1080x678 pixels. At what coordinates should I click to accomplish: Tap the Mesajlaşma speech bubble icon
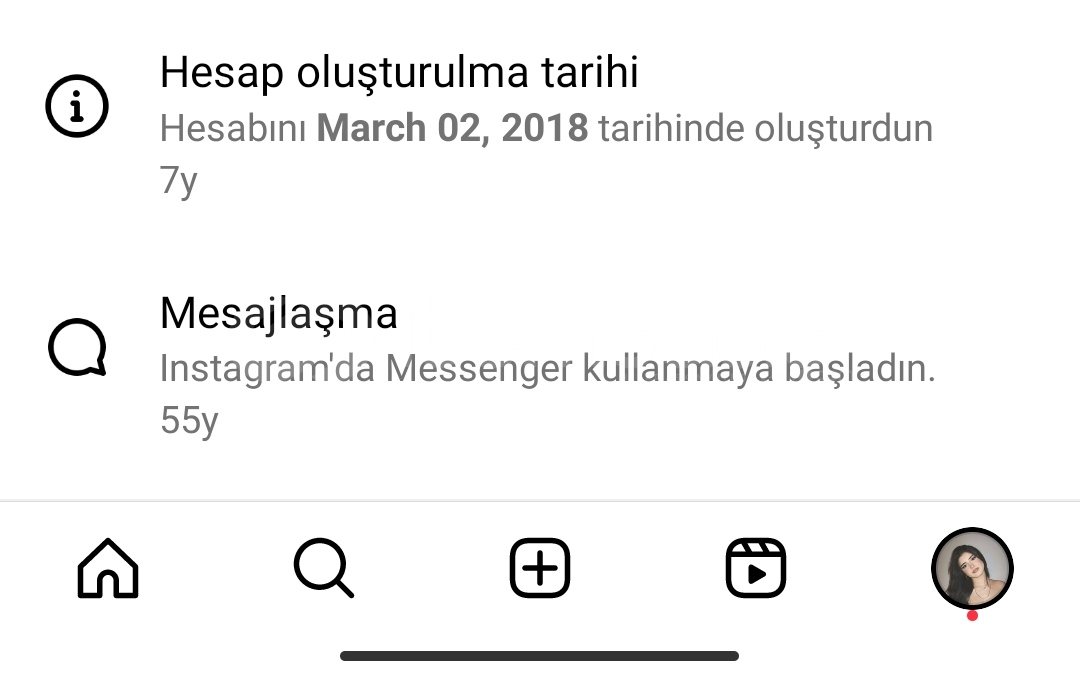pos(77,347)
